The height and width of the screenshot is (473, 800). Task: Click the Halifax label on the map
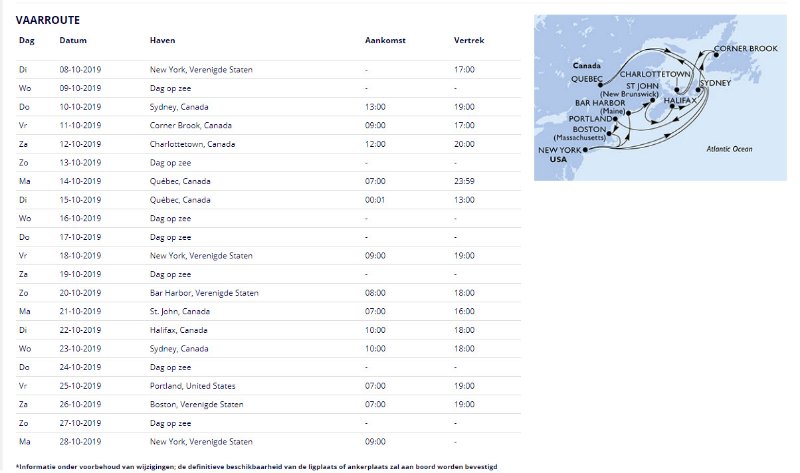coord(679,101)
